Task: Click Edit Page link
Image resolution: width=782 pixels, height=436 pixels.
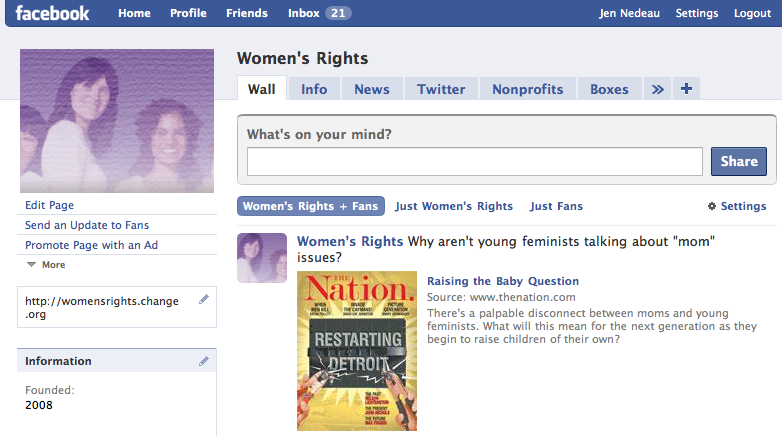Action: click(49, 205)
